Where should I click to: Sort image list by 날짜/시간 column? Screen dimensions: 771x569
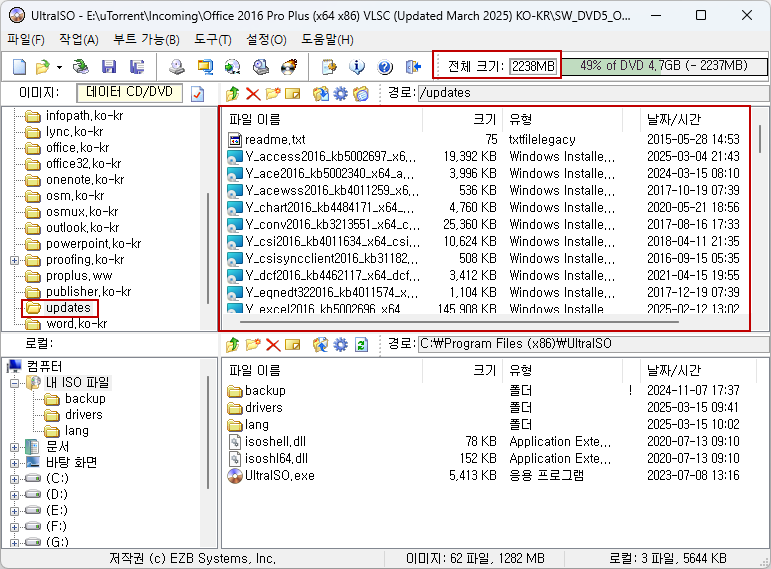click(x=693, y=120)
